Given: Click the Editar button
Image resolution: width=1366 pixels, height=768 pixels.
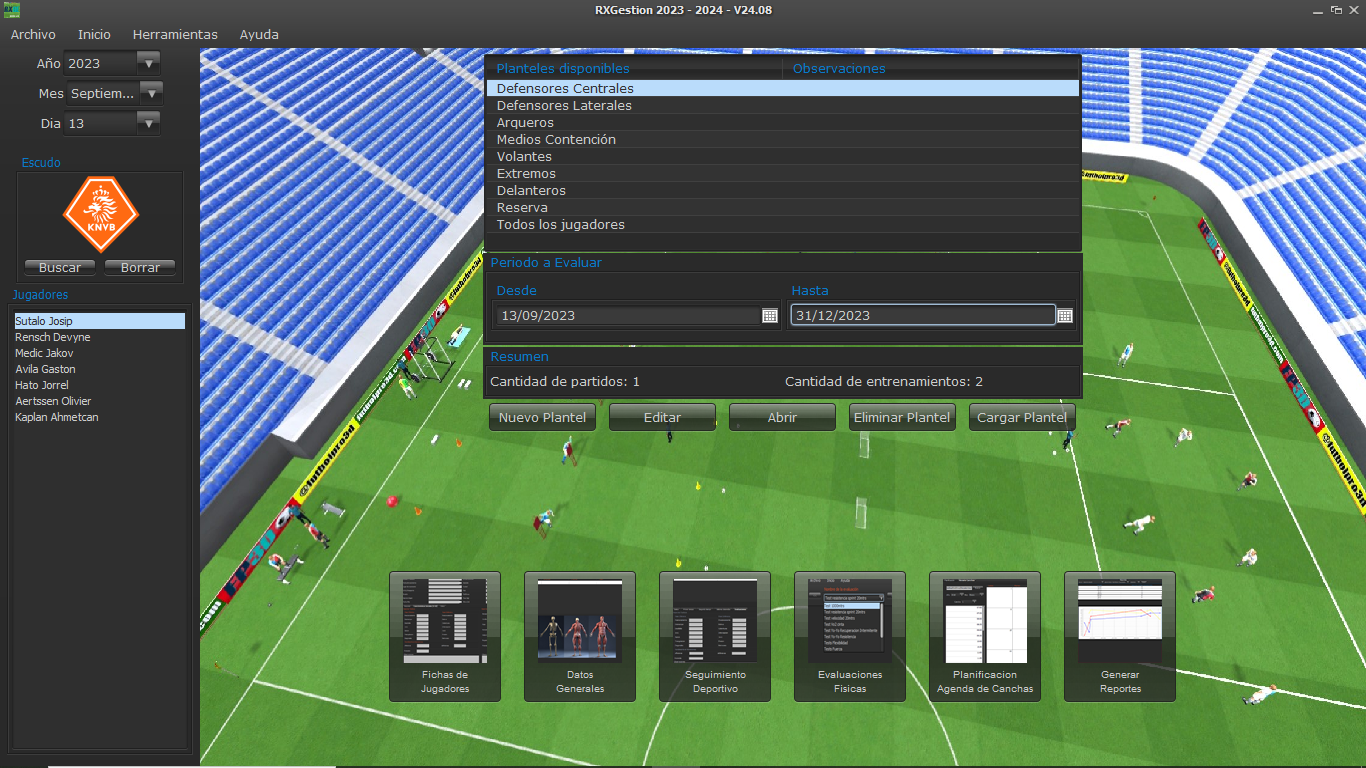Looking at the screenshot, I should click(662, 417).
